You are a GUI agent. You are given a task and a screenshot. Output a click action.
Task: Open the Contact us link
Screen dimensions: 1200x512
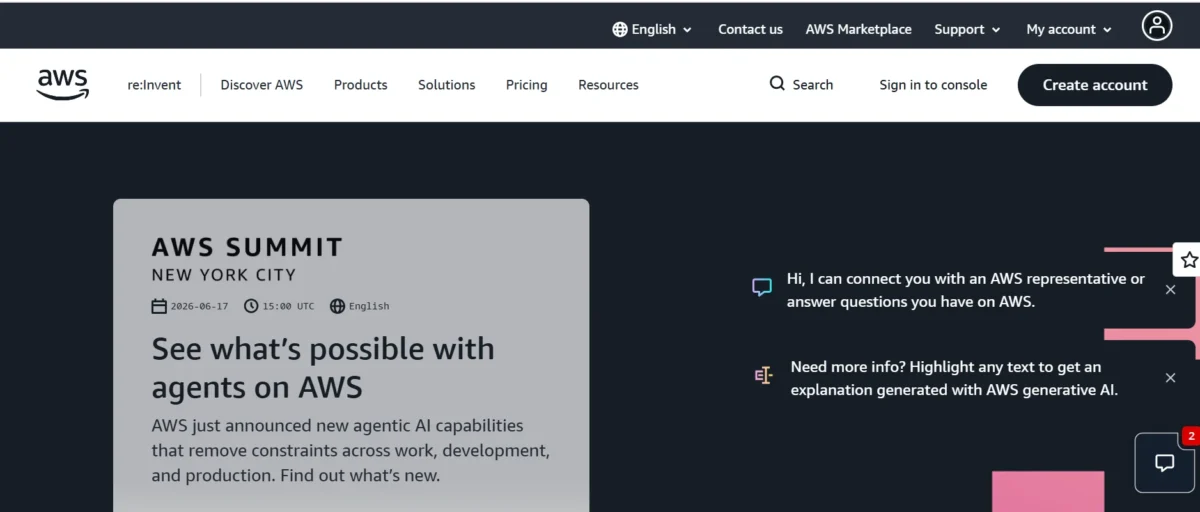(750, 29)
